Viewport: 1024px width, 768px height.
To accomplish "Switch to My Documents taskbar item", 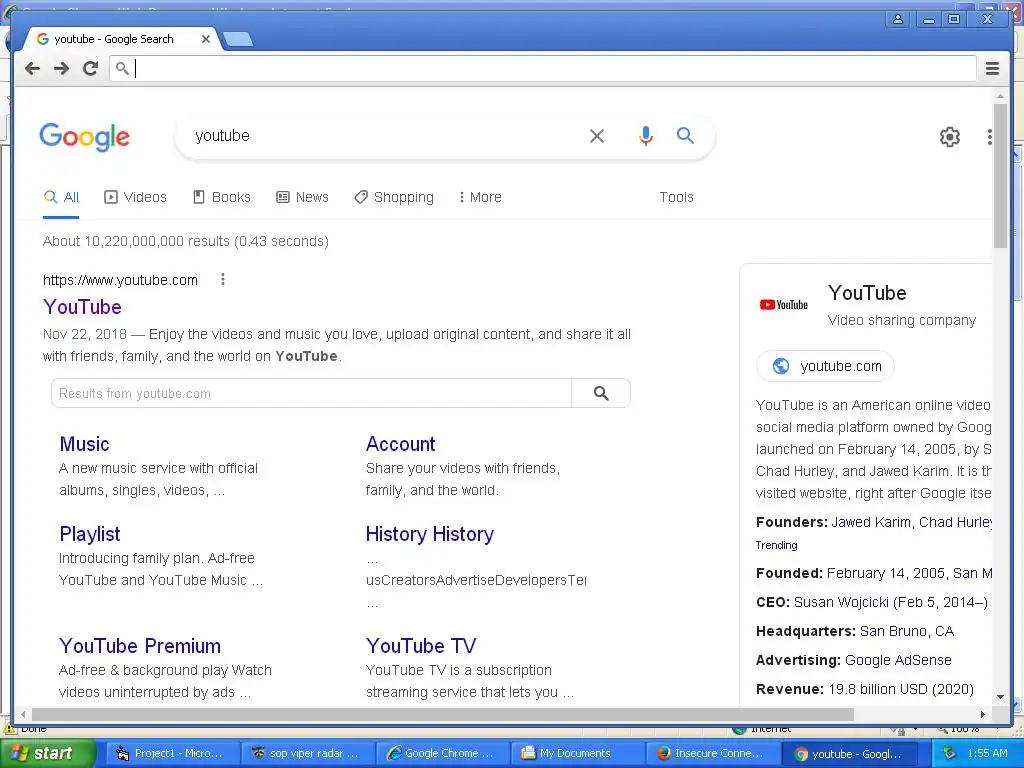I will coord(575,754).
